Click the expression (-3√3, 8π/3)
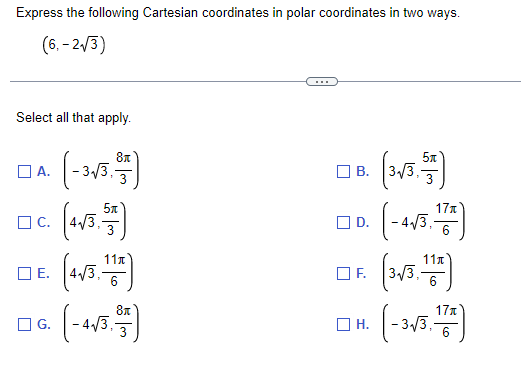This screenshot has height=380, width=521. point(101,170)
